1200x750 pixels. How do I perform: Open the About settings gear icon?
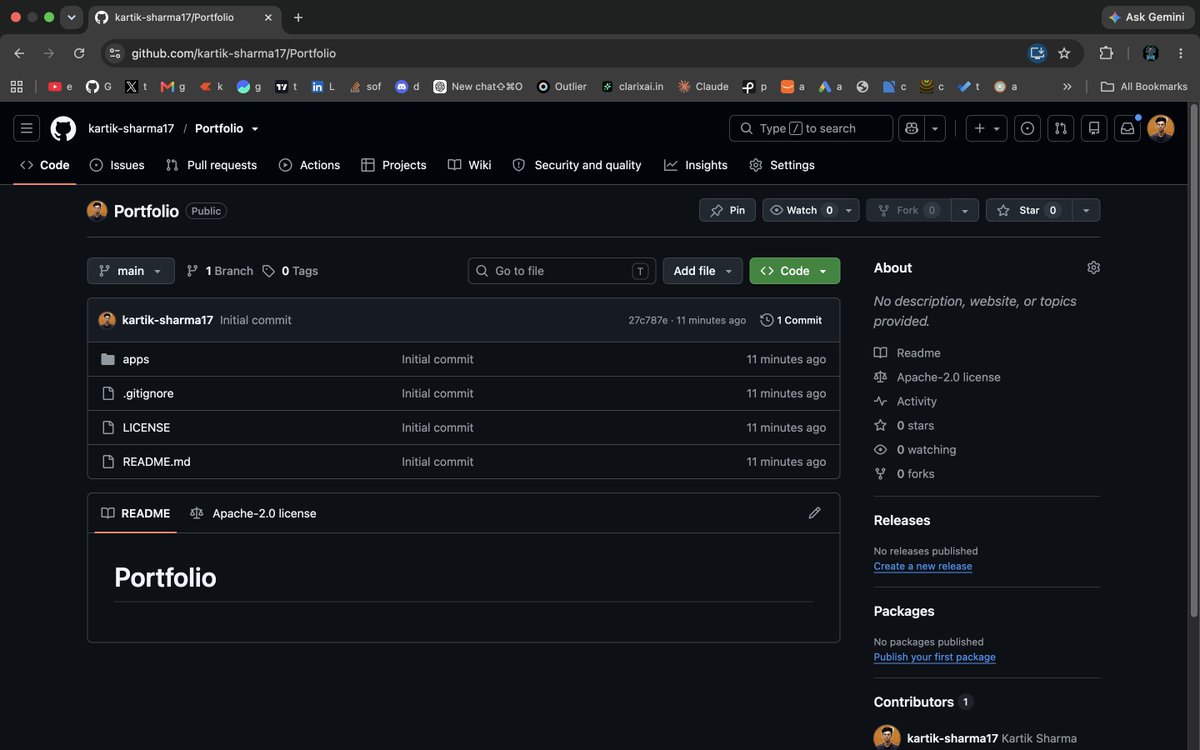click(x=1093, y=268)
